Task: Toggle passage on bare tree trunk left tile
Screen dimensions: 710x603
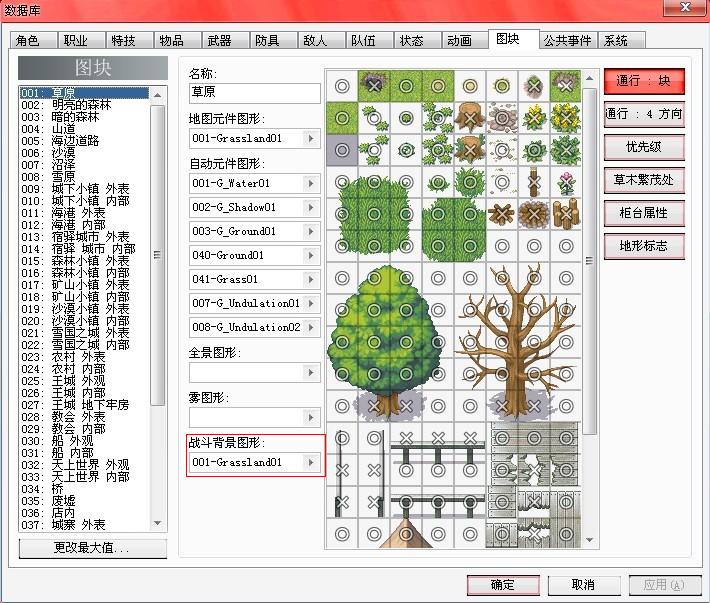Action: [x=502, y=406]
